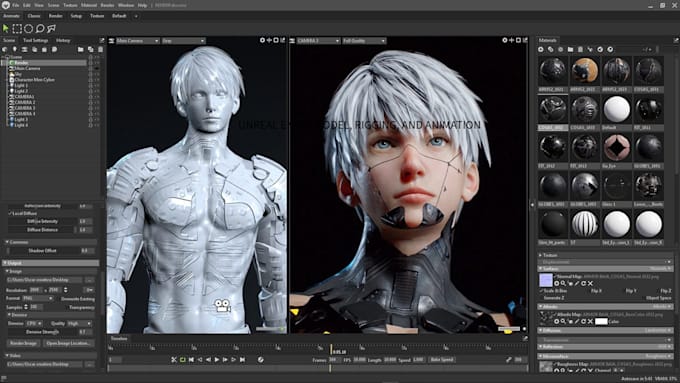Screen dimensions: 680x383
Task: Click the play button in timeline controls
Action: pyautogui.click(x=217, y=360)
